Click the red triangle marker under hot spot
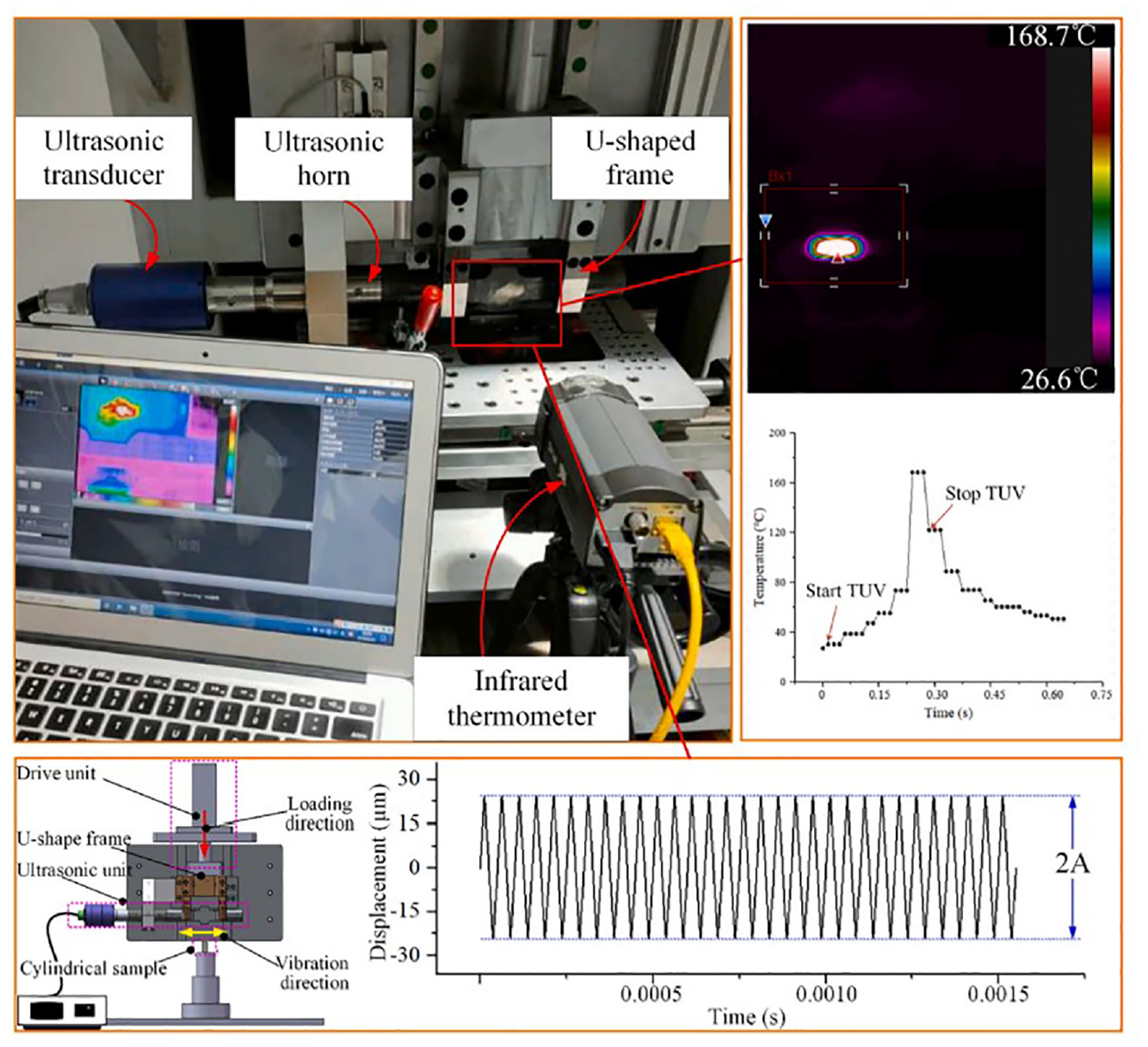 tap(837, 256)
